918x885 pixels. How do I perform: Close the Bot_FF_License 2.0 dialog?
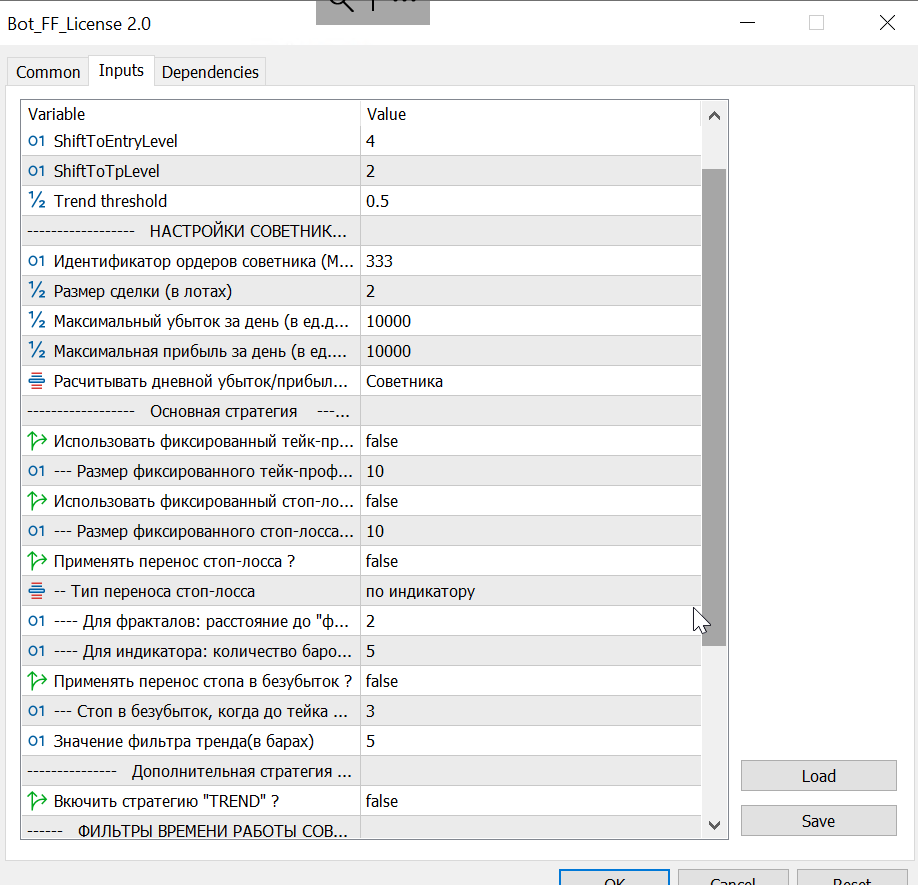tap(887, 23)
